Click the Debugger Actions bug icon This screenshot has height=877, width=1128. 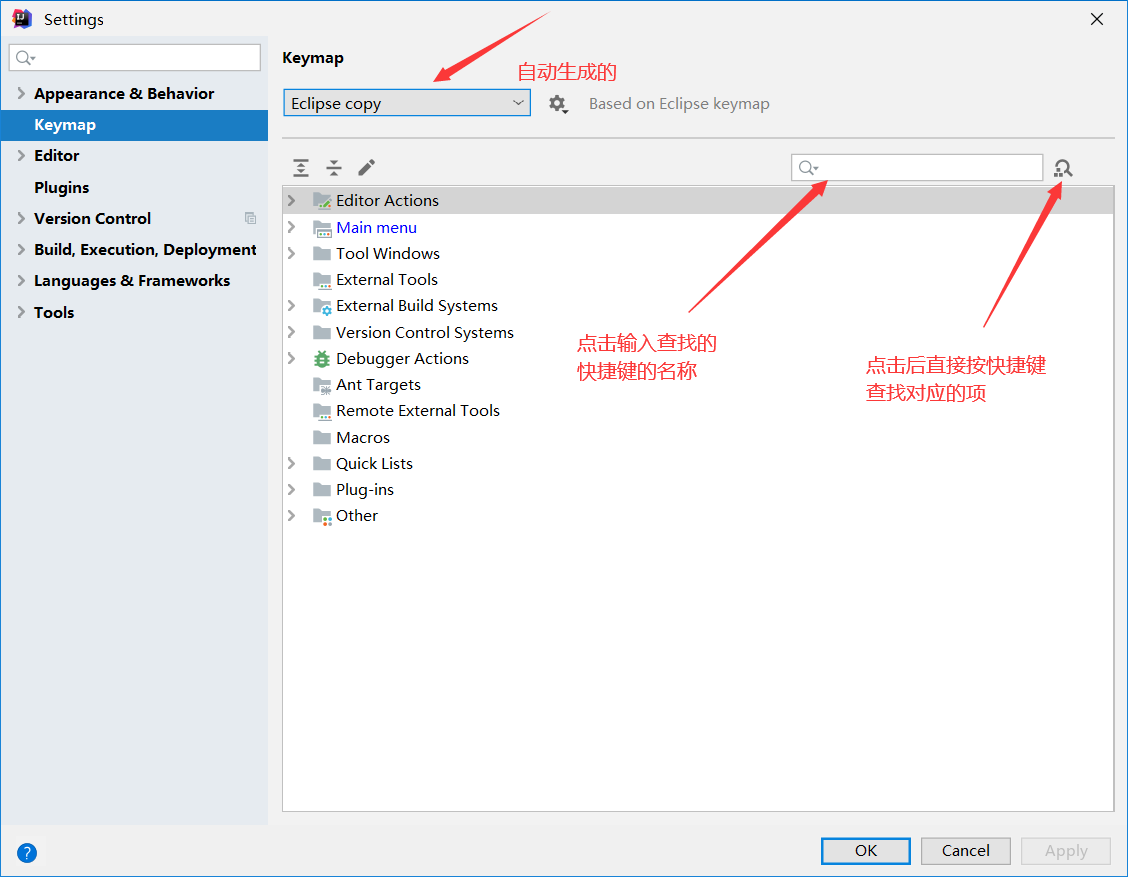tap(322, 358)
